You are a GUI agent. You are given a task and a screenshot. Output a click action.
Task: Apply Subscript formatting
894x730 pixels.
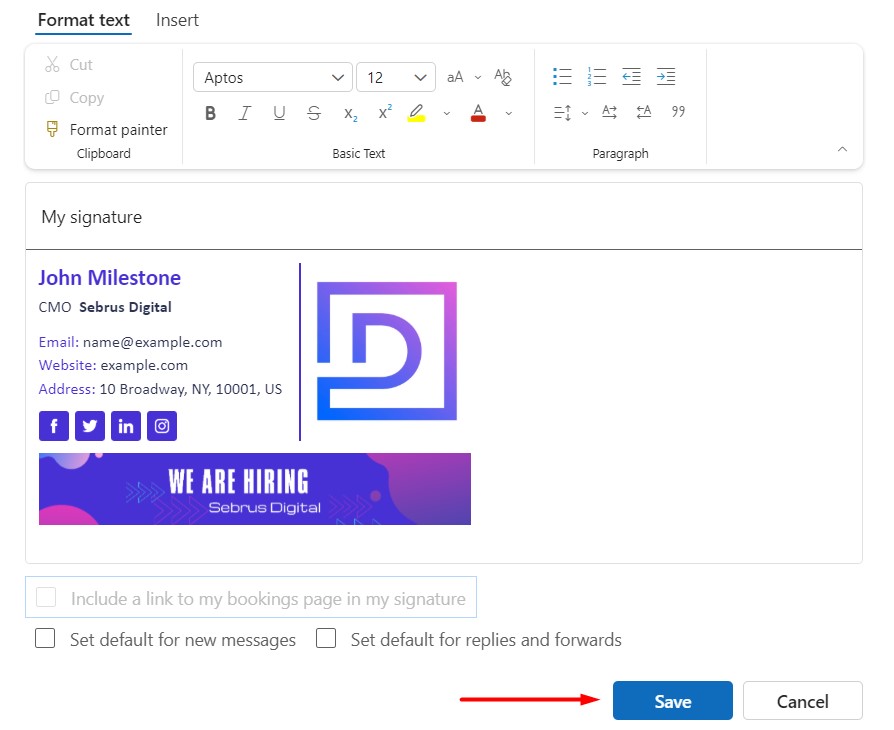point(350,114)
